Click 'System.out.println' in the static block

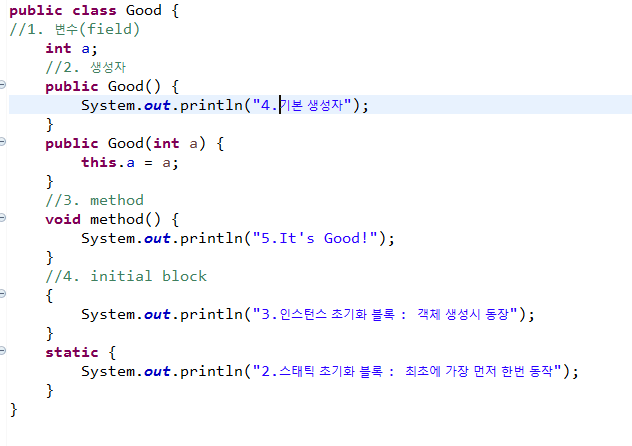click(162, 371)
